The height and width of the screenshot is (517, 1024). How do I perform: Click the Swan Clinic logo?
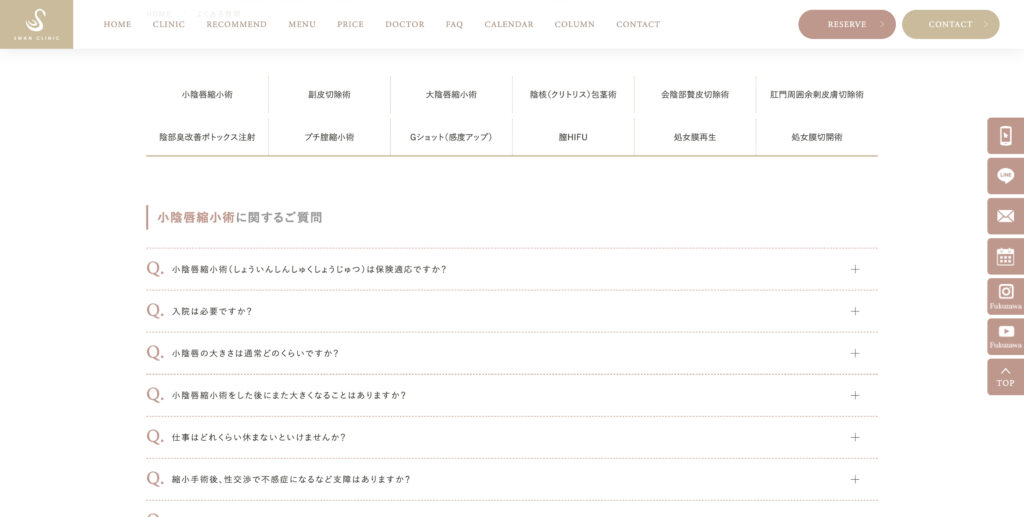[37, 24]
